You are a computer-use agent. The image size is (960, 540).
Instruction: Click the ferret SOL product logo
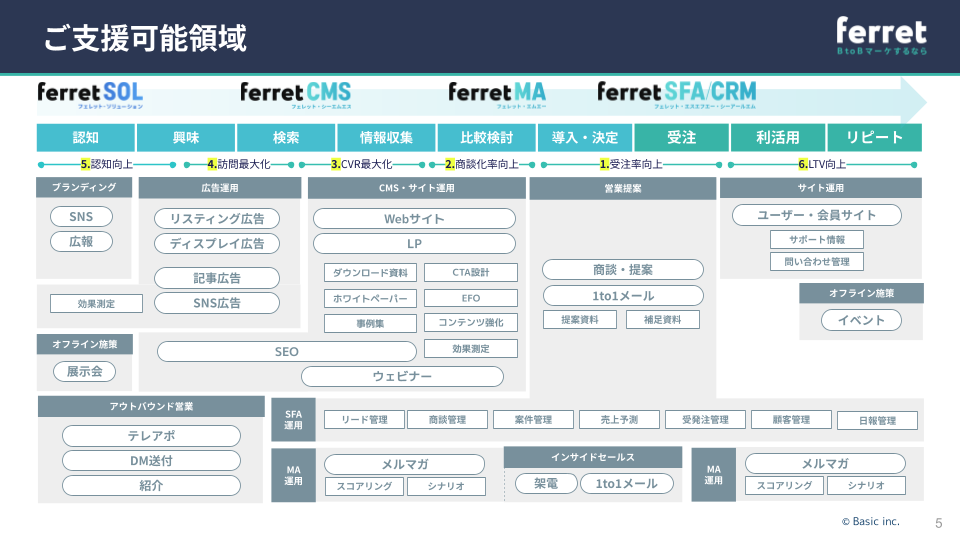click(x=90, y=94)
